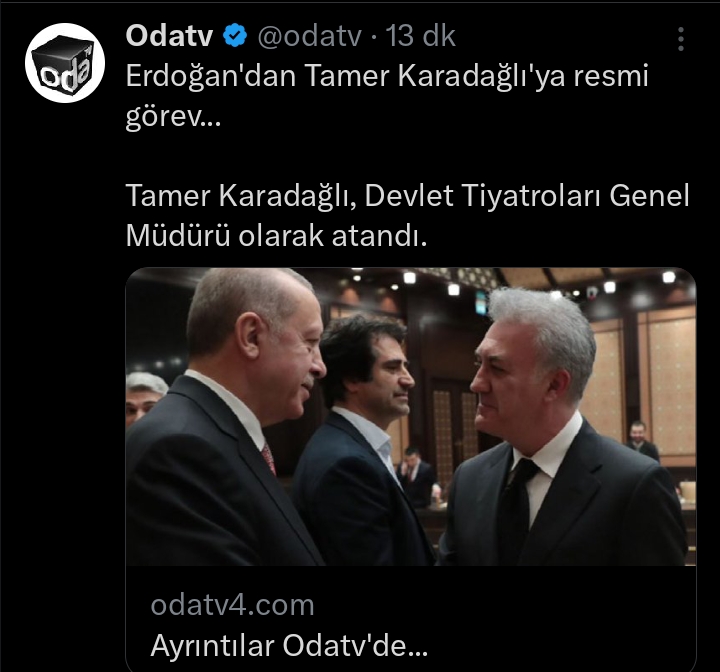720x672 pixels.
Task: Click the blue verified badge next to Odatv
Action: tap(235, 36)
